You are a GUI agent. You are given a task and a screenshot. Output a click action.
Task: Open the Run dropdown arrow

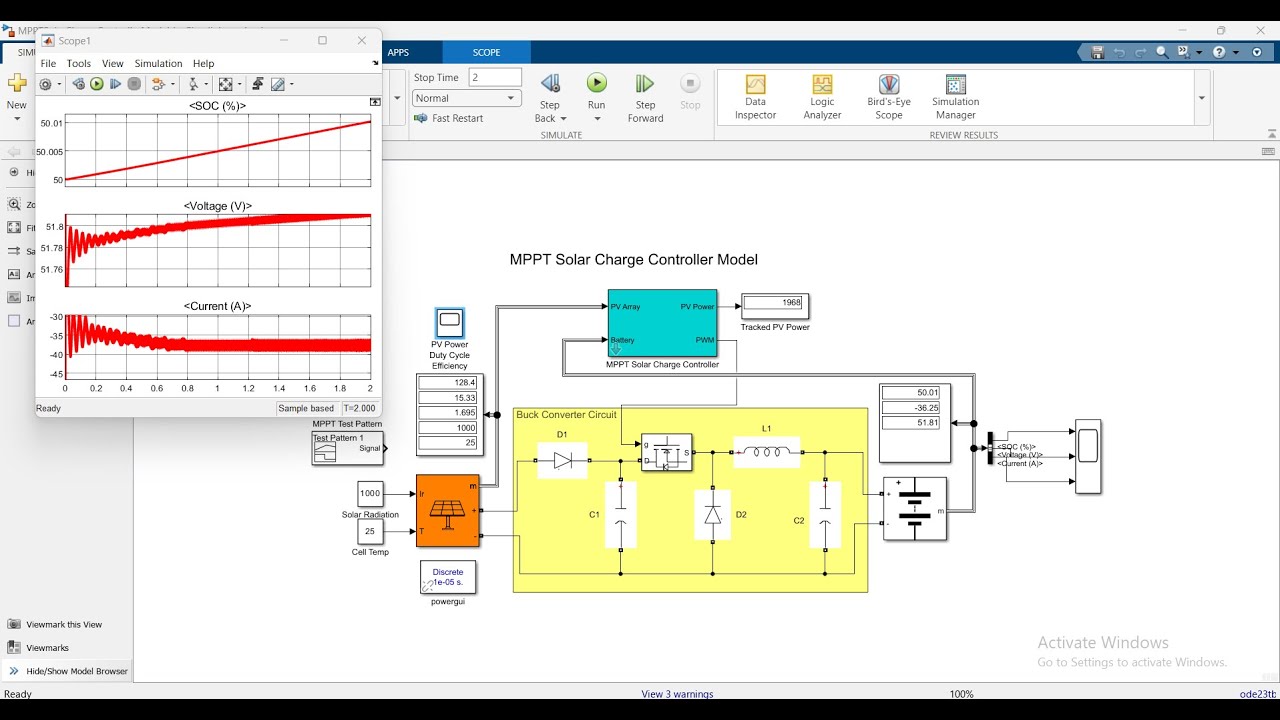click(597, 119)
